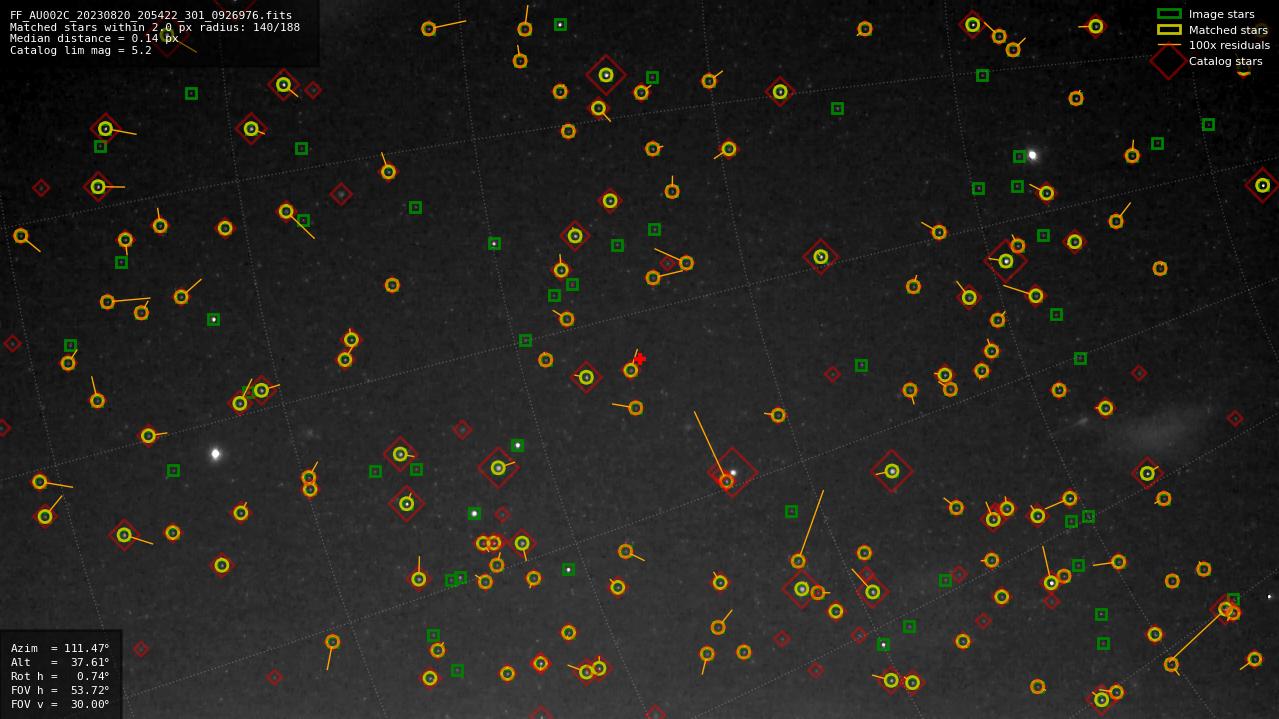Image resolution: width=1279 pixels, height=719 pixels.
Task: Click the '100x residuals' legend label
Action: point(1229,45)
